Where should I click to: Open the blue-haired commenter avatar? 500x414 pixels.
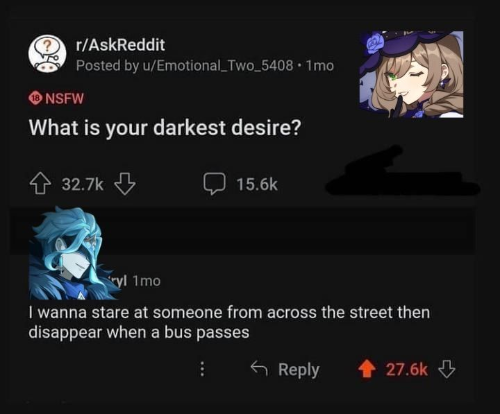(x=72, y=253)
